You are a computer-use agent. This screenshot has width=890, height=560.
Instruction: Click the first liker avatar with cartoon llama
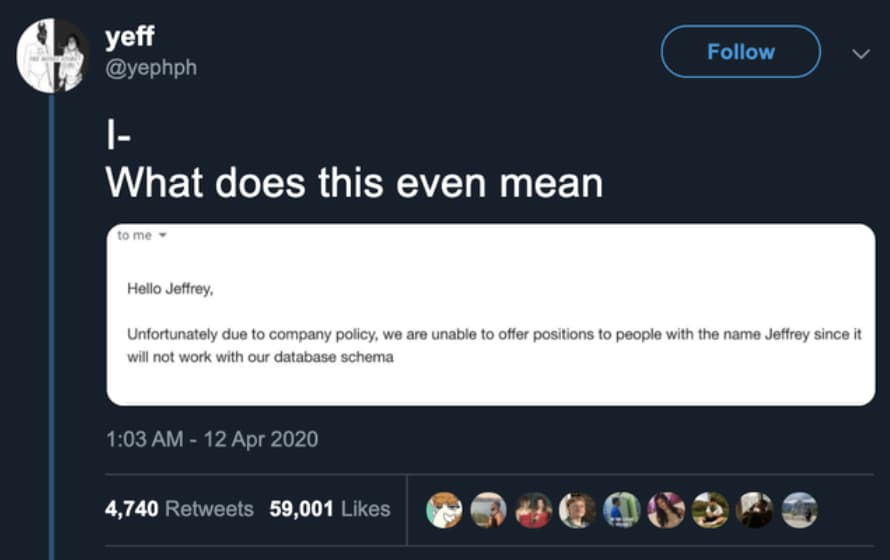point(444,509)
